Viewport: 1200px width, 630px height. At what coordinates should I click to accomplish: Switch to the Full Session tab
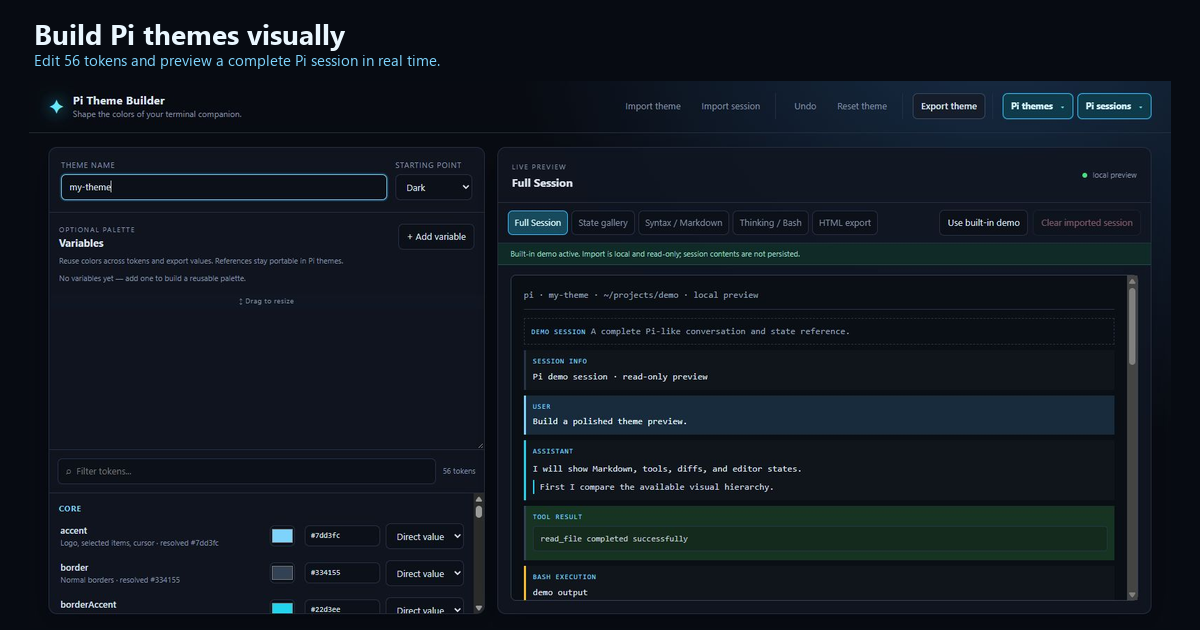click(x=538, y=223)
